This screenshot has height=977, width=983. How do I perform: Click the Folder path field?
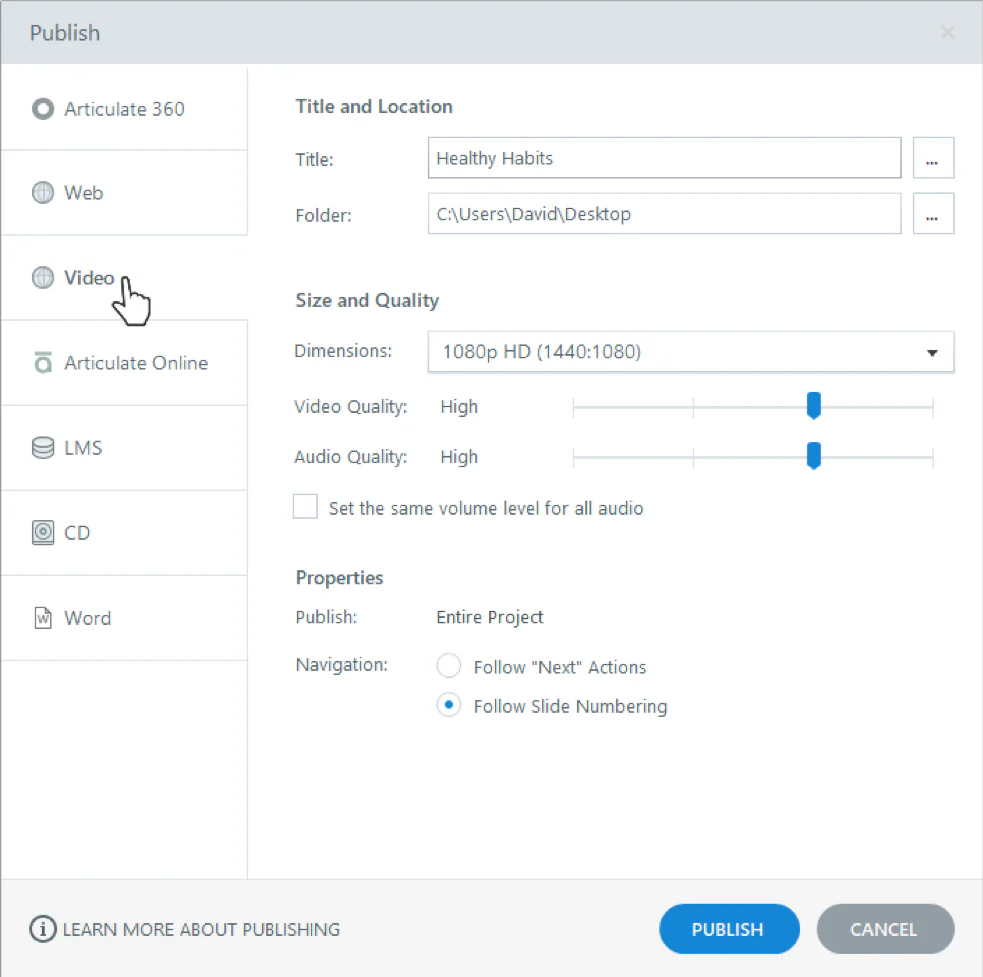click(665, 214)
